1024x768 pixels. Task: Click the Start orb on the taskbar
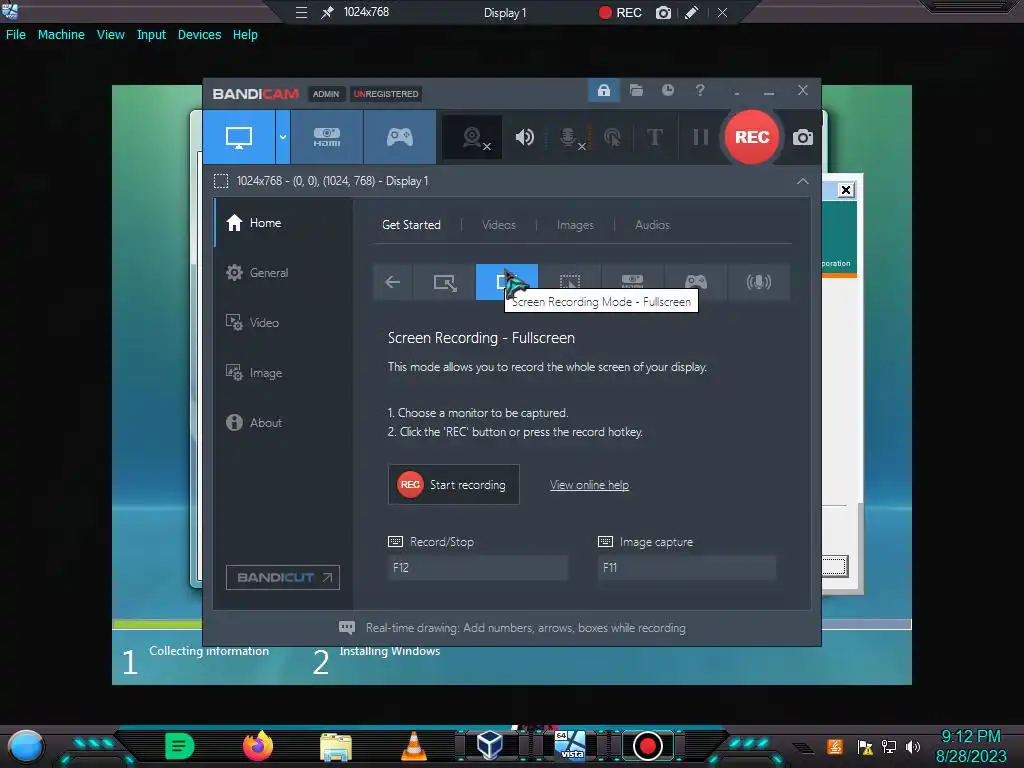tap(25, 746)
